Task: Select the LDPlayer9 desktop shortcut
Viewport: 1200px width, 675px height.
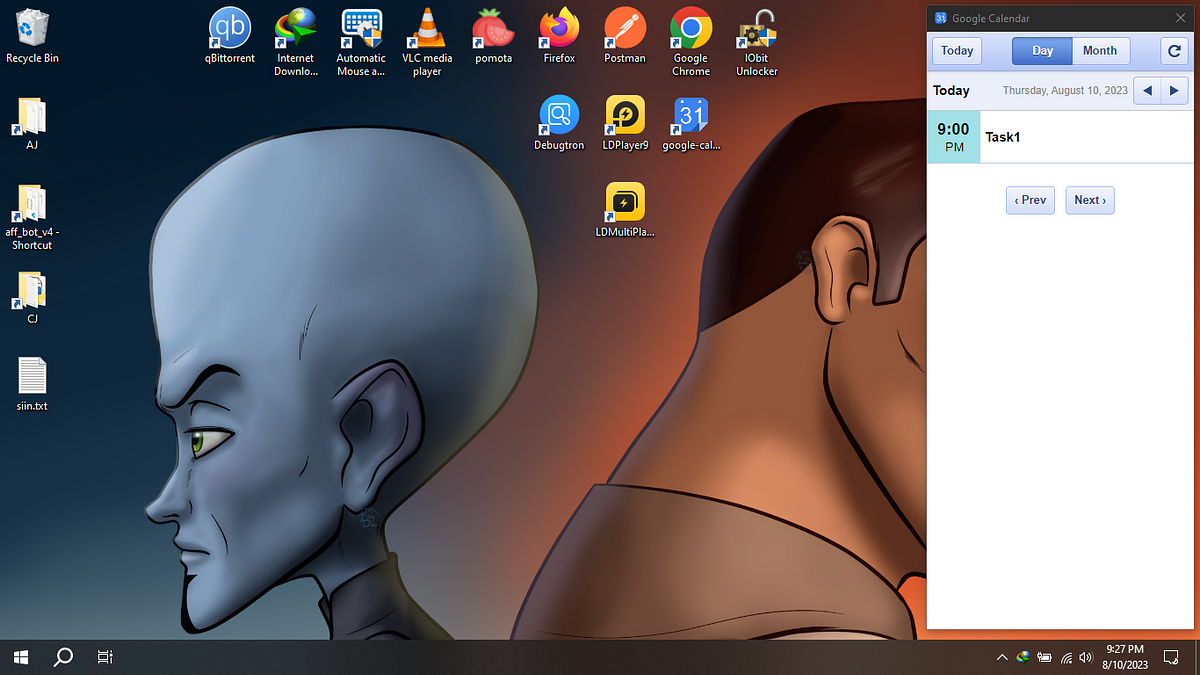Action: click(x=625, y=124)
